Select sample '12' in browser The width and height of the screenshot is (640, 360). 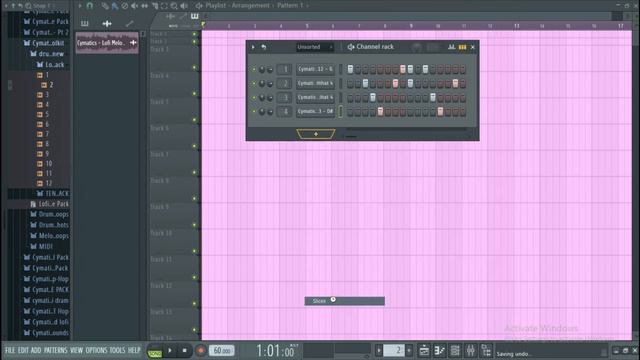point(44,183)
